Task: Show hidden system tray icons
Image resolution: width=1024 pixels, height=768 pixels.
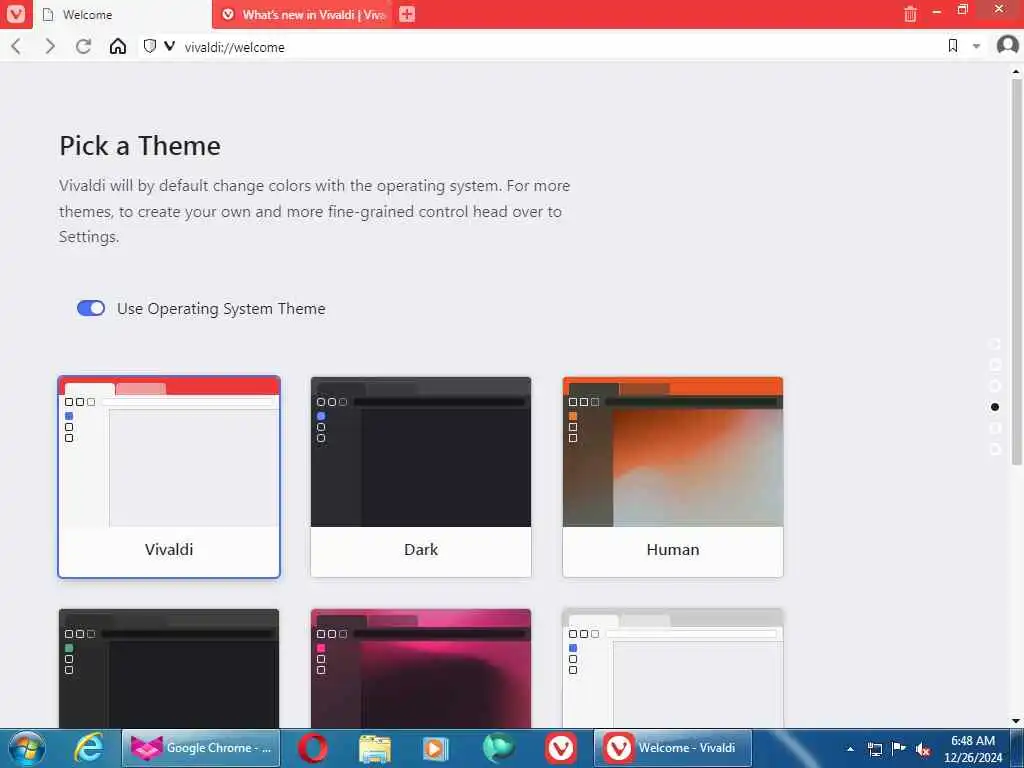Action: (x=850, y=749)
